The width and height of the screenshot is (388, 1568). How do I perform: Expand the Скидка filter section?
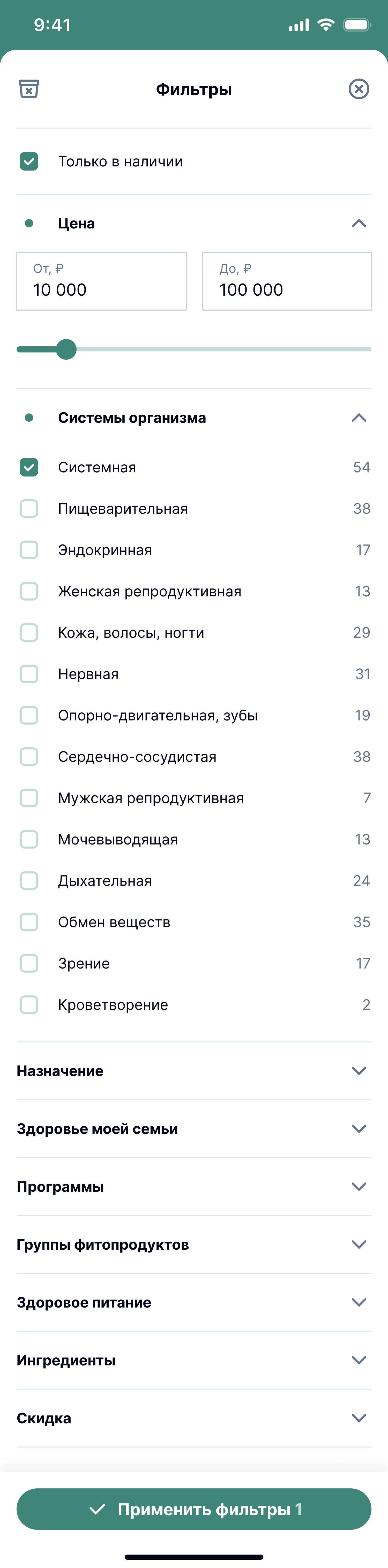click(194, 1418)
